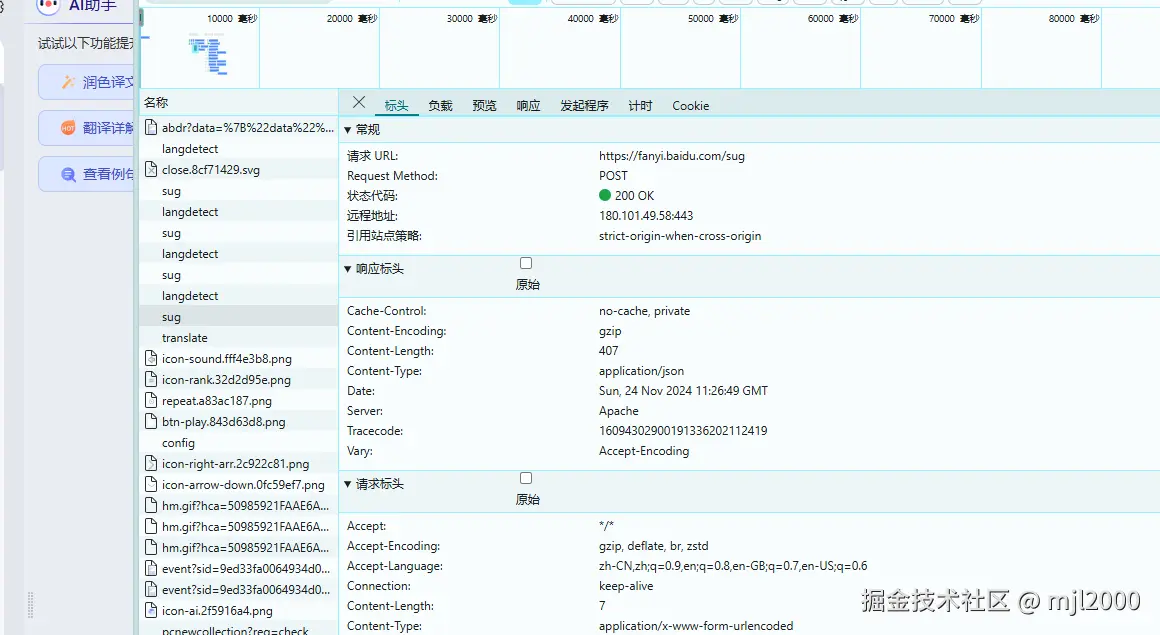Open the 发起程序 tab
1160x635 pixels.
point(584,106)
